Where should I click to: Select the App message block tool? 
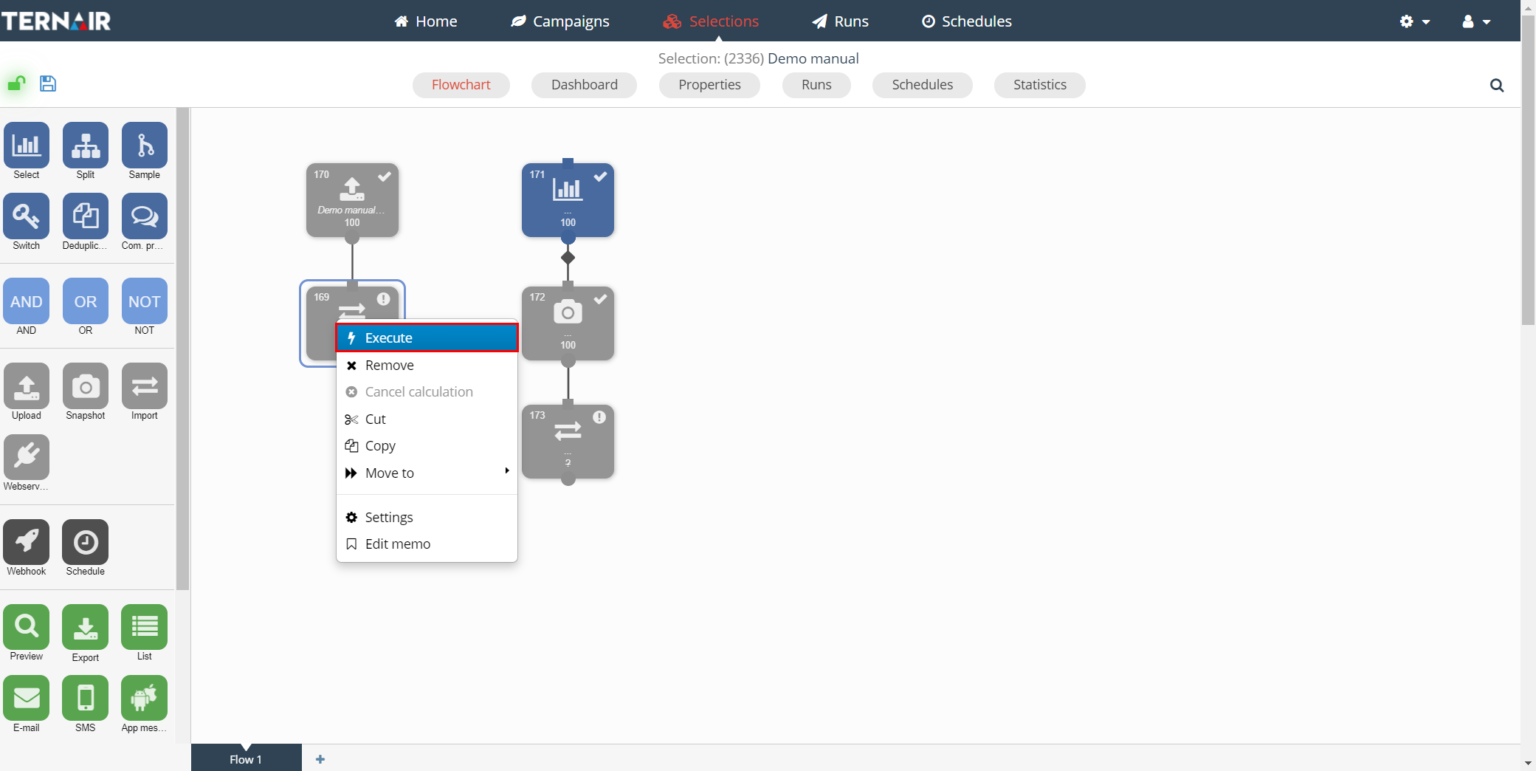coord(144,698)
